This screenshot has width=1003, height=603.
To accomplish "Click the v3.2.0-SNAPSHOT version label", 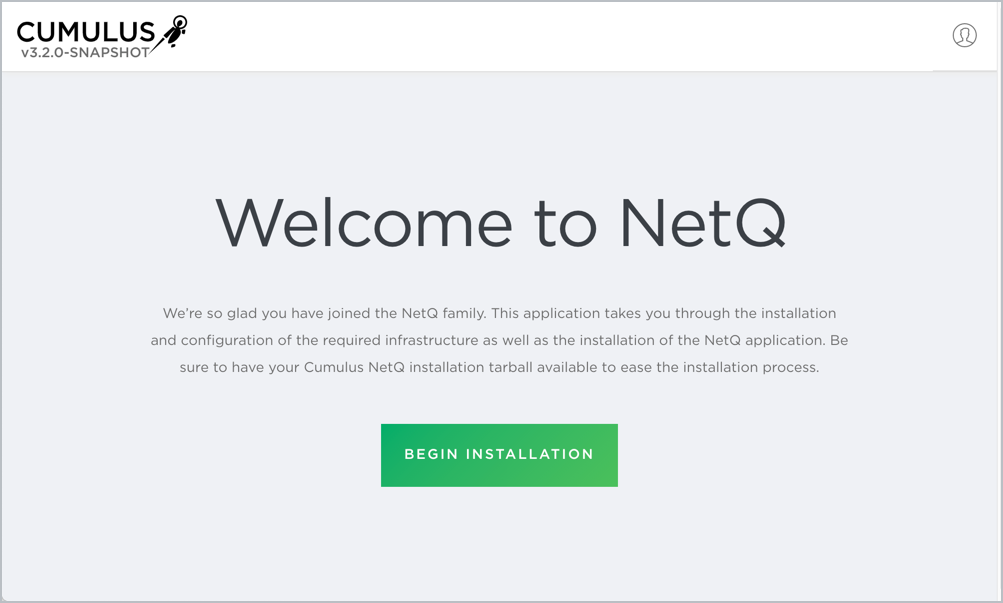I will (x=84, y=52).
